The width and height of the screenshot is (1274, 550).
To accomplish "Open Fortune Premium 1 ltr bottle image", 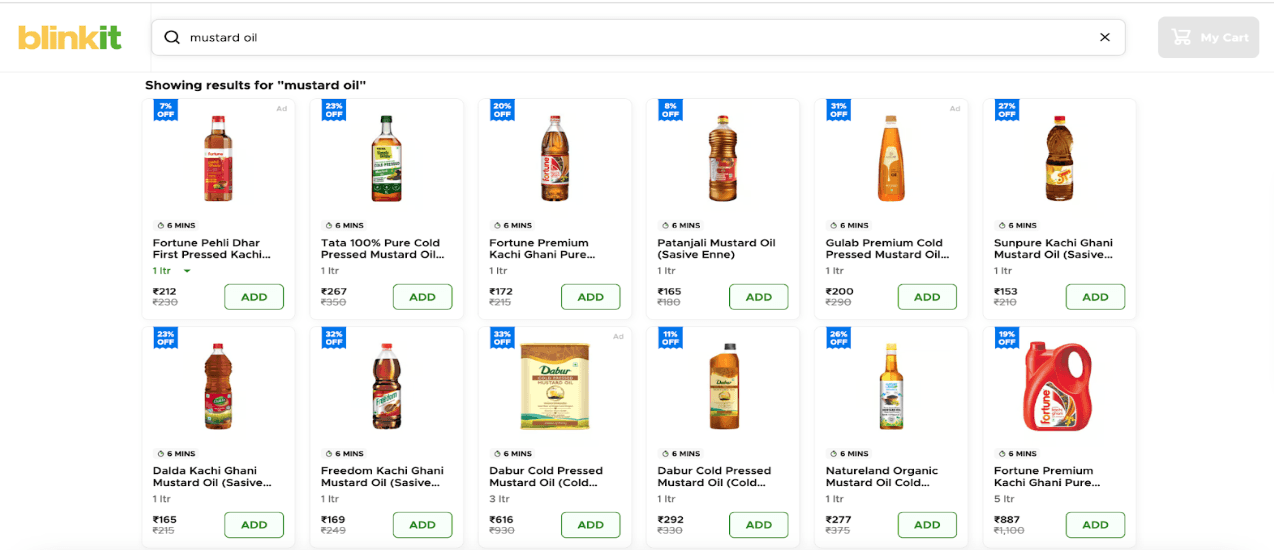I will click(x=554, y=159).
